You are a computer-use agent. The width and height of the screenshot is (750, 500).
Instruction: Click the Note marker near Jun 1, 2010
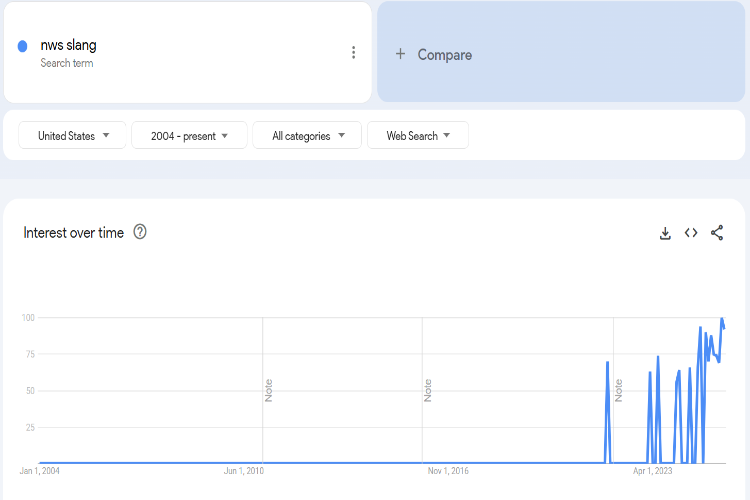(x=268, y=390)
